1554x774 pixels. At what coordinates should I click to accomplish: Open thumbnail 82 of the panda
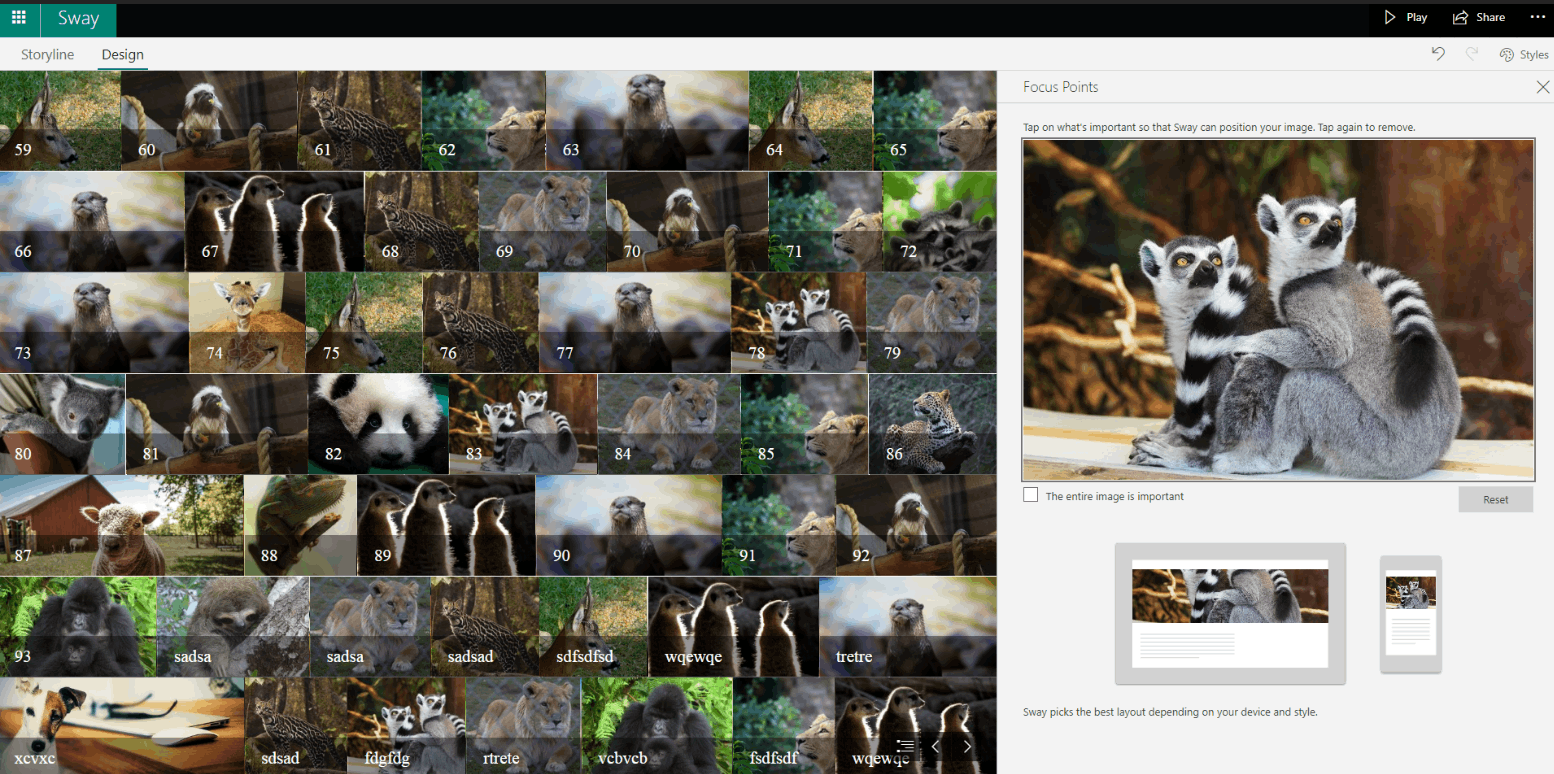(x=378, y=424)
